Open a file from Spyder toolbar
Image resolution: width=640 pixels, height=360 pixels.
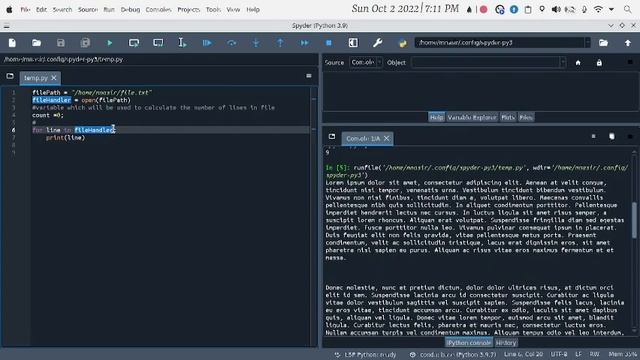36,43
